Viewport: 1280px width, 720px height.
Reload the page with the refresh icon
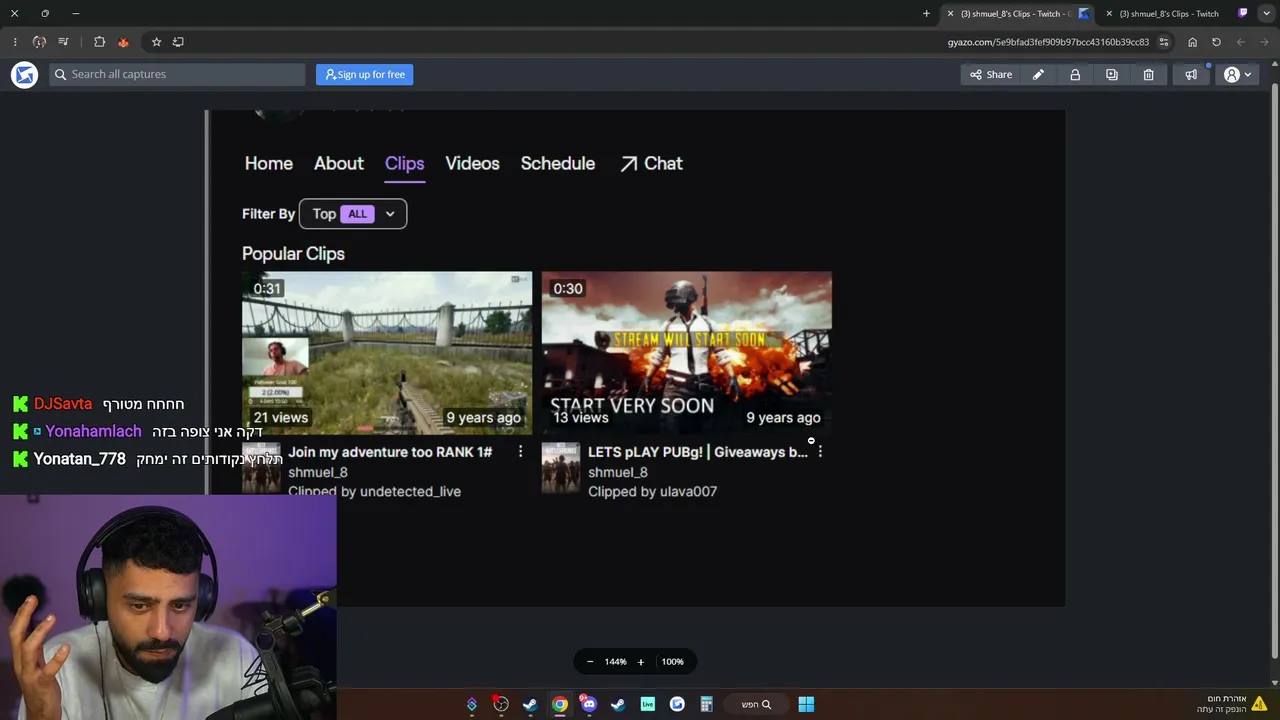tap(1216, 42)
